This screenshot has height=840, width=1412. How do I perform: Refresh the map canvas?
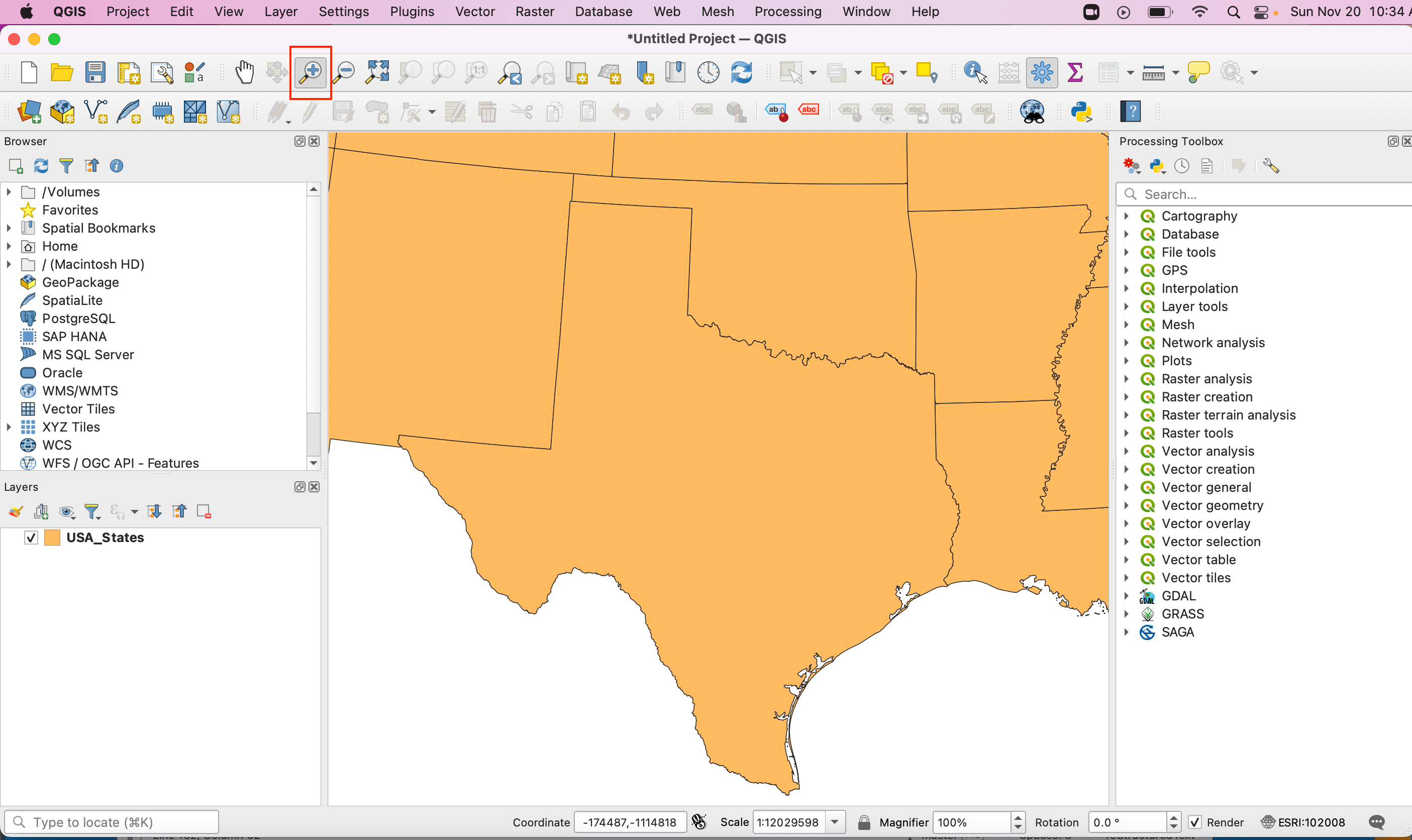pyautogui.click(x=741, y=72)
